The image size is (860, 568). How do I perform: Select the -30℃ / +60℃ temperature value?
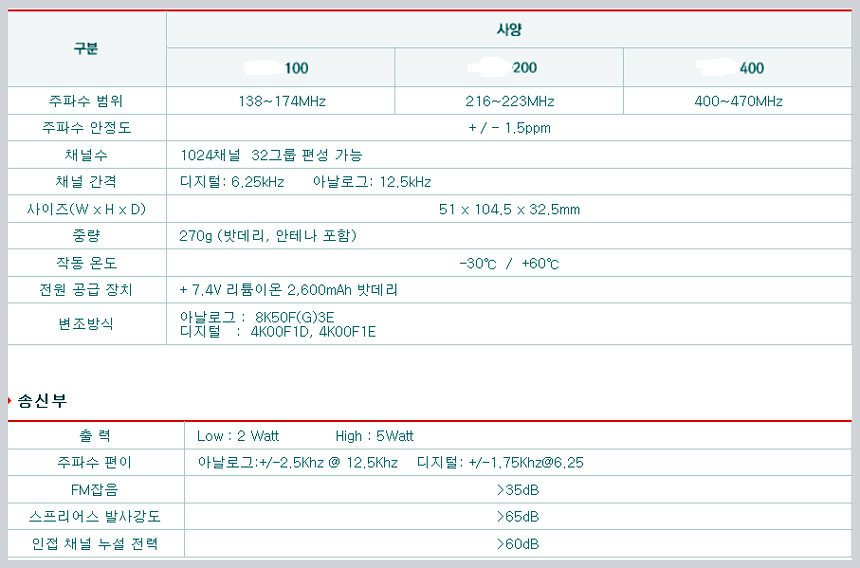(x=509, y=263)
